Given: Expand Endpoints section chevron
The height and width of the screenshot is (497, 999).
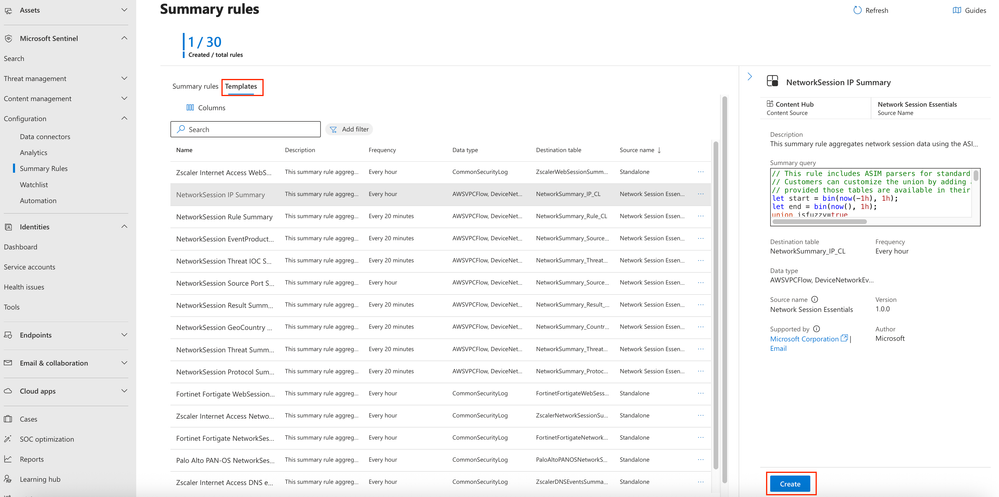Looking at the screenshot, I should tap(124, 335).
